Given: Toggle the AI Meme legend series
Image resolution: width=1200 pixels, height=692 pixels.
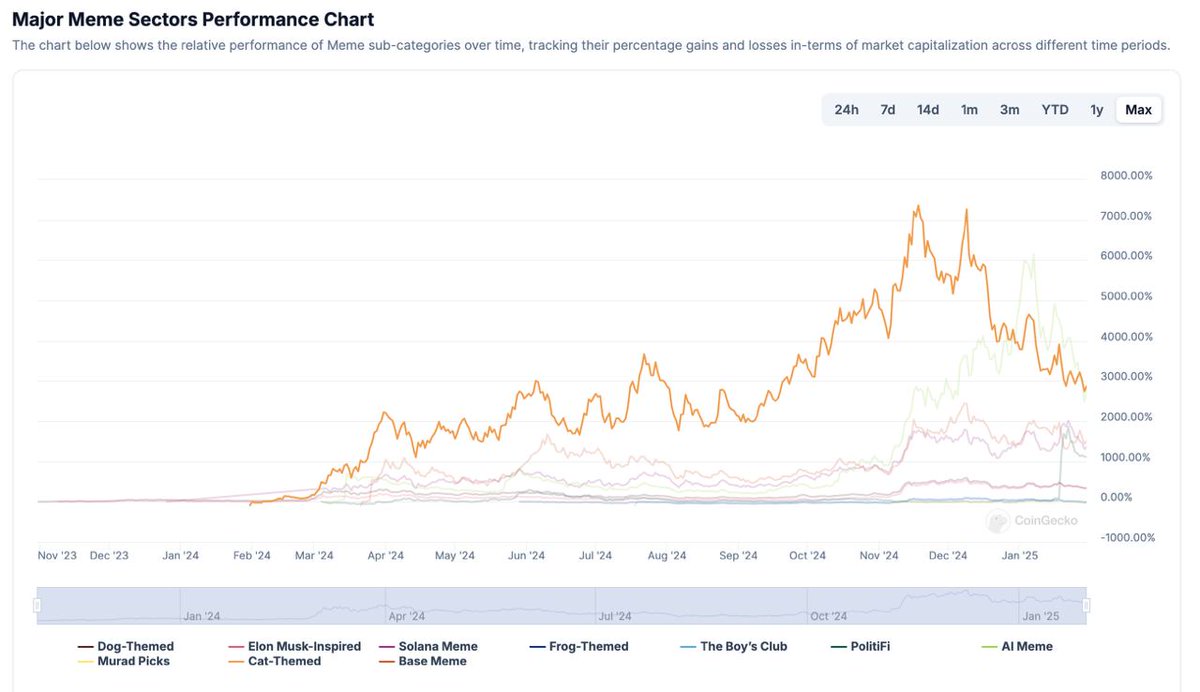Looking at the screenshot, I should click(x=1017, y=646).
